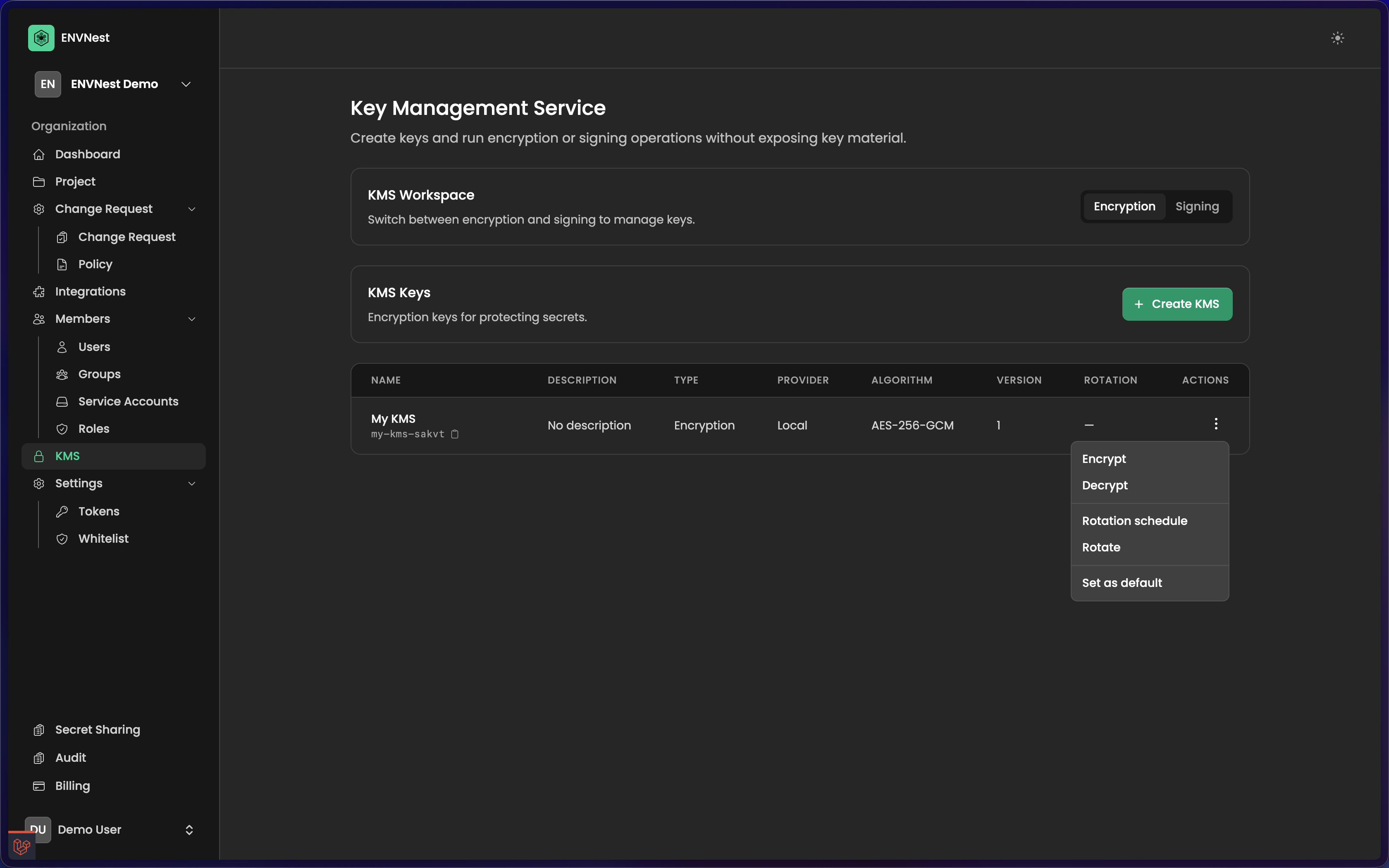Click the My KMS table row name
This screenshot has height=868, width=1389.
(393, 419)
